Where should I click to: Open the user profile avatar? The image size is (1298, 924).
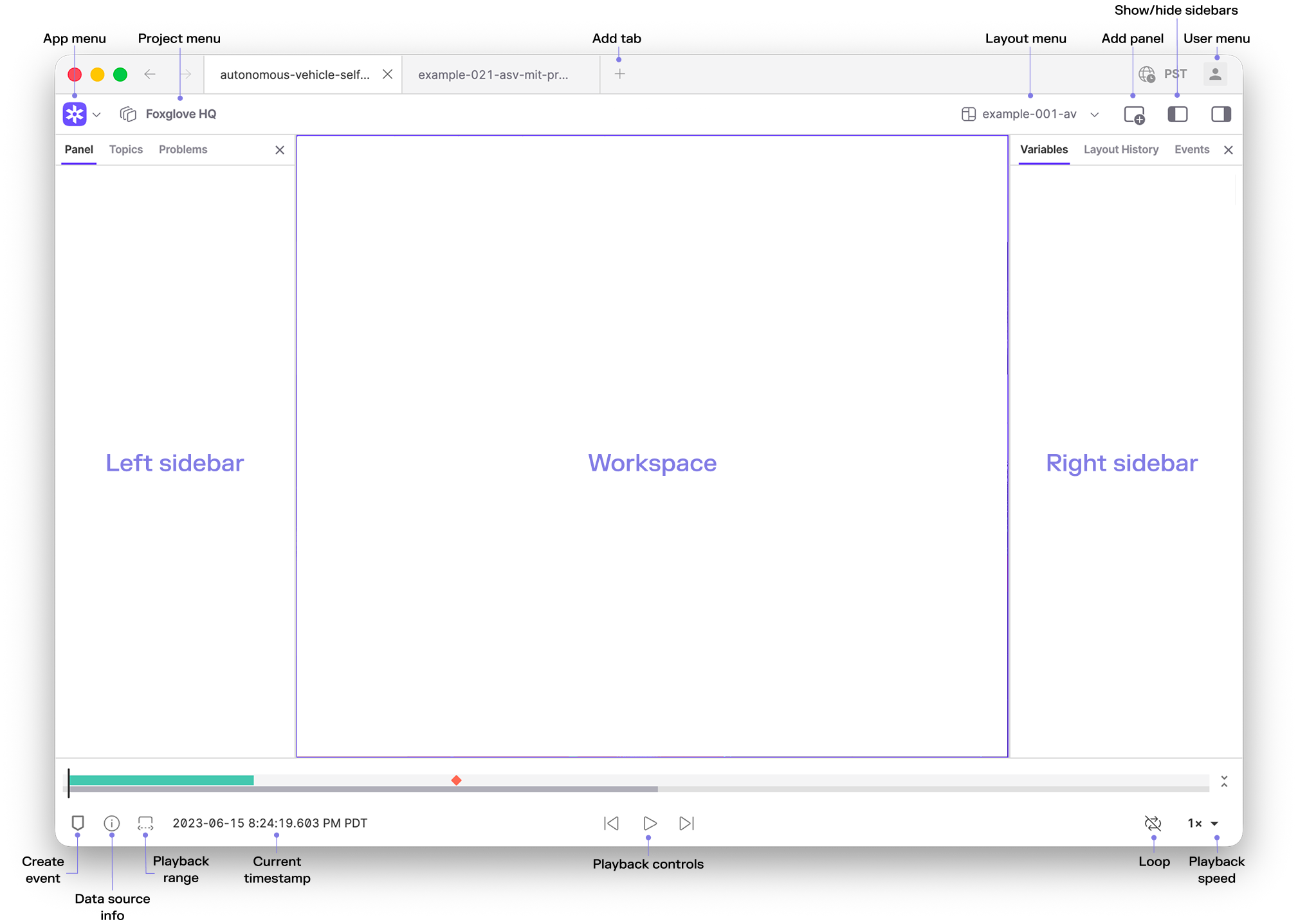1215,75
